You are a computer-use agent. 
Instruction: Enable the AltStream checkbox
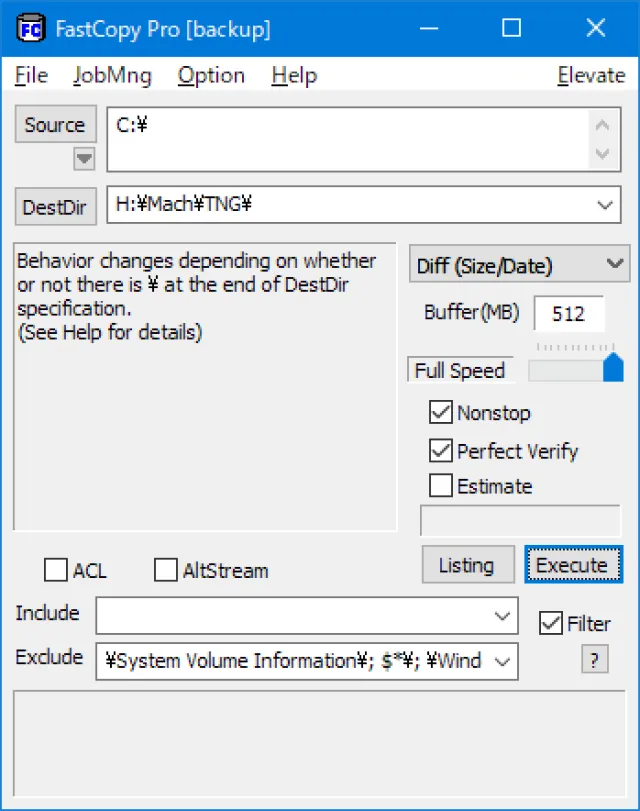click(166, 570)
